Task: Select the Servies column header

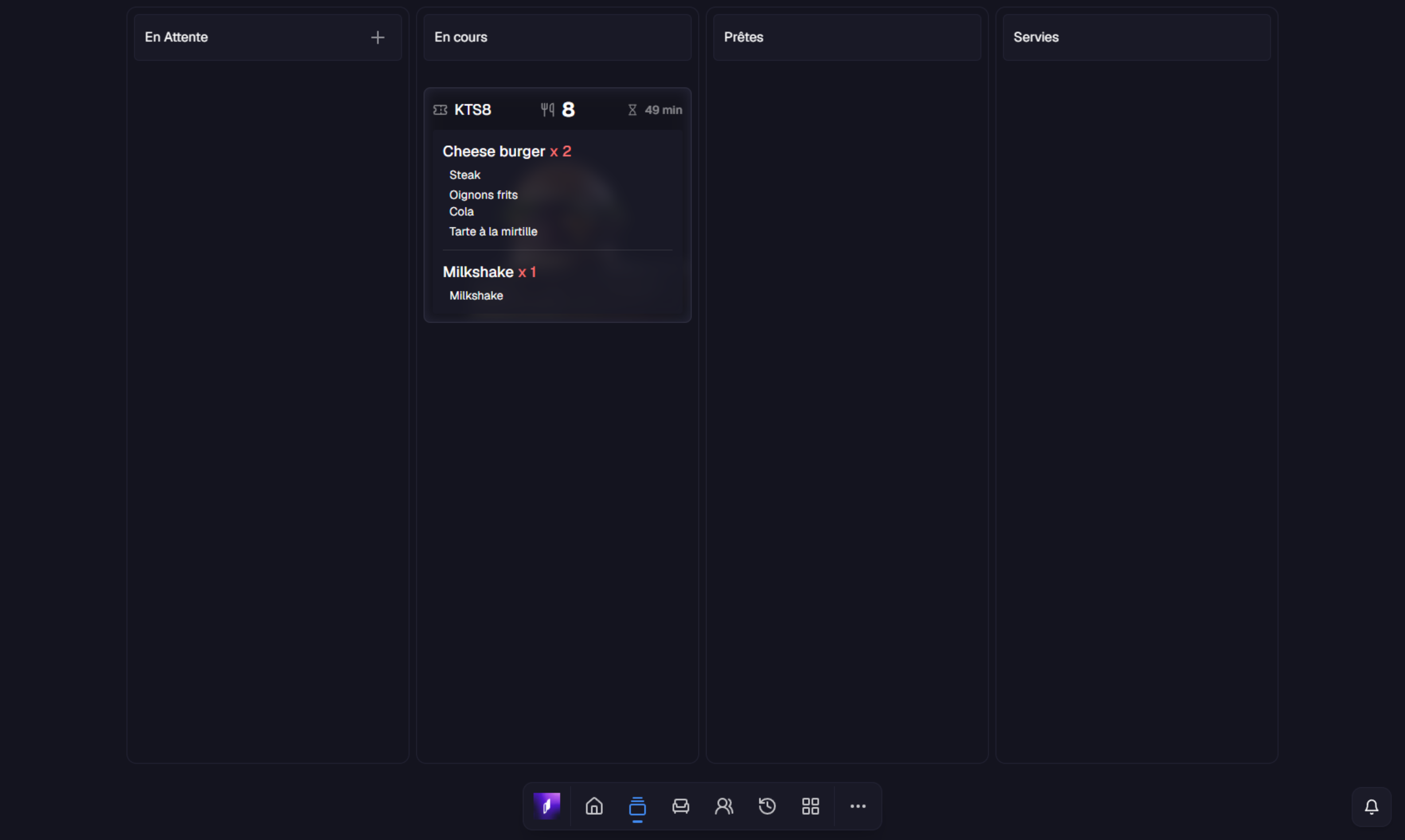Action: click(1136, 37)
